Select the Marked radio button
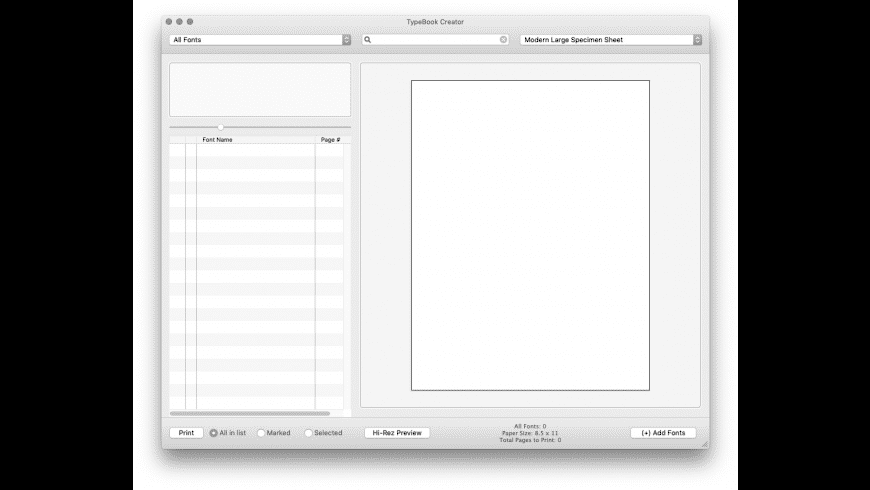The width and height of the screenshot is (870, 490). [261, 433]
